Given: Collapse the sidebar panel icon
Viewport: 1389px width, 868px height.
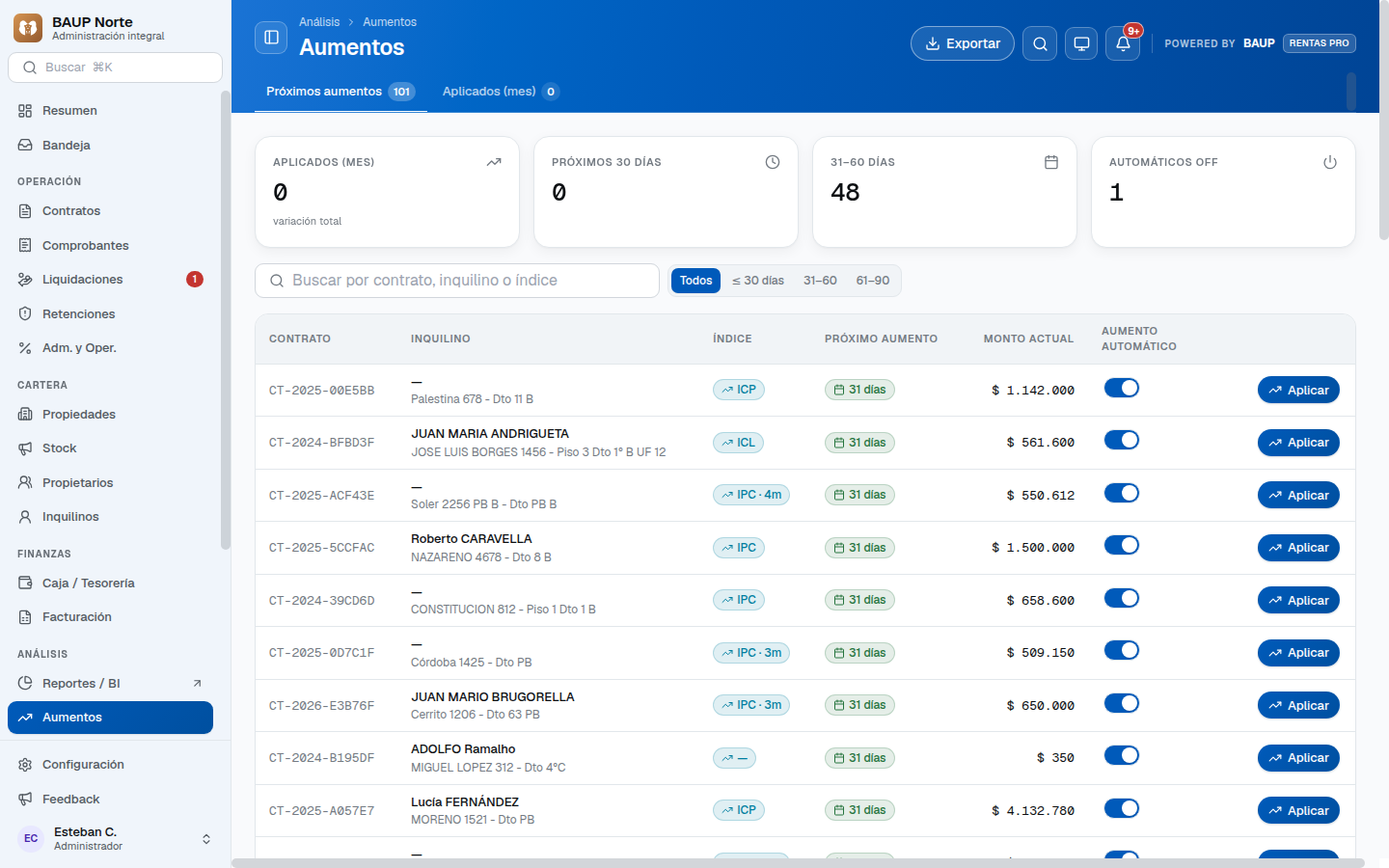Looking at the screenshot, I should pos(271,38).
